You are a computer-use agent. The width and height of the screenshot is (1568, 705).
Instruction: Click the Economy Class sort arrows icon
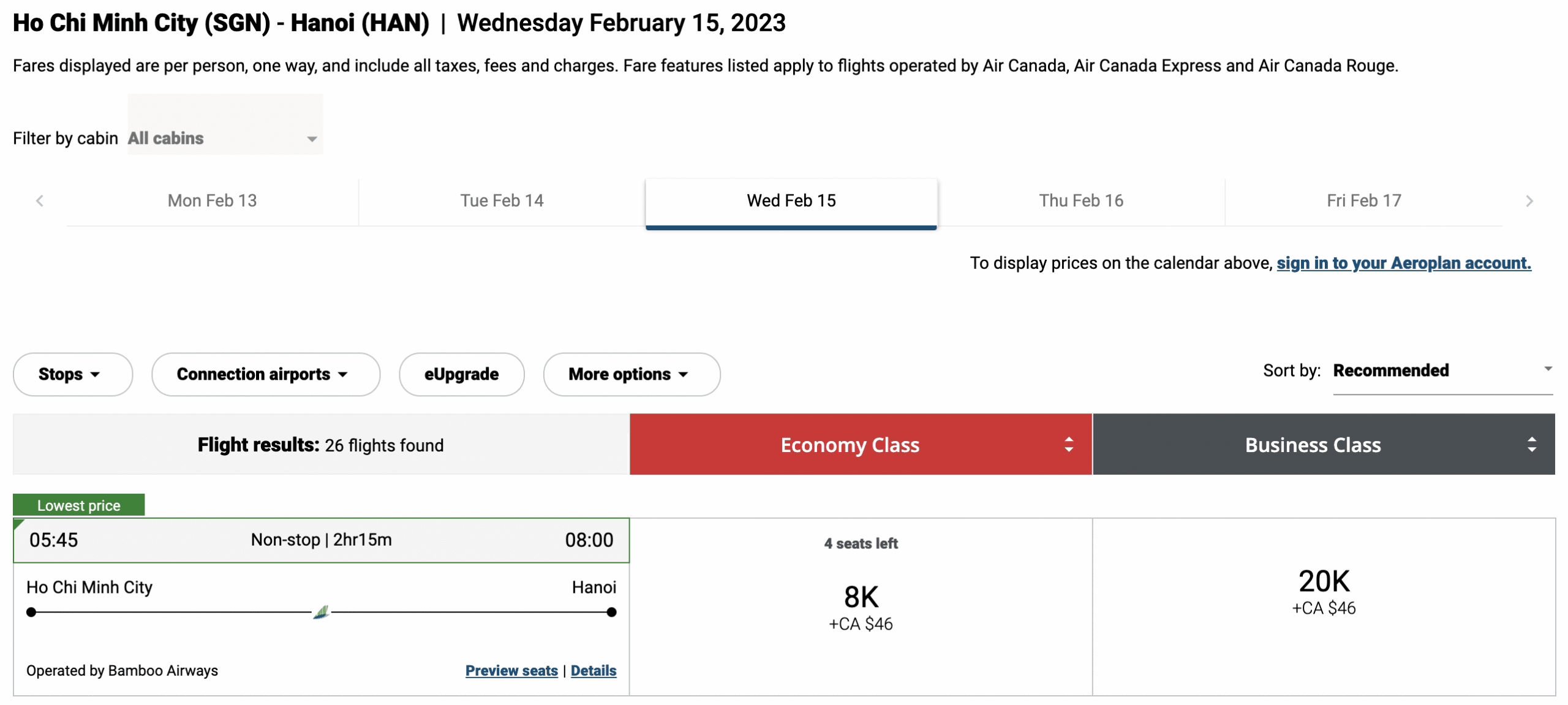1069,445
